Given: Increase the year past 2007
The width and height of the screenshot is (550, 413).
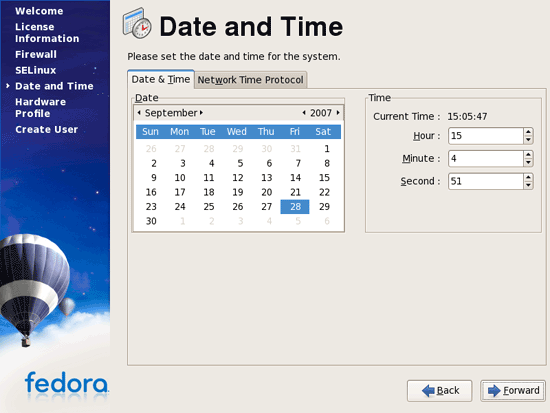Looking at the screenshot, I should coord(338,113).
